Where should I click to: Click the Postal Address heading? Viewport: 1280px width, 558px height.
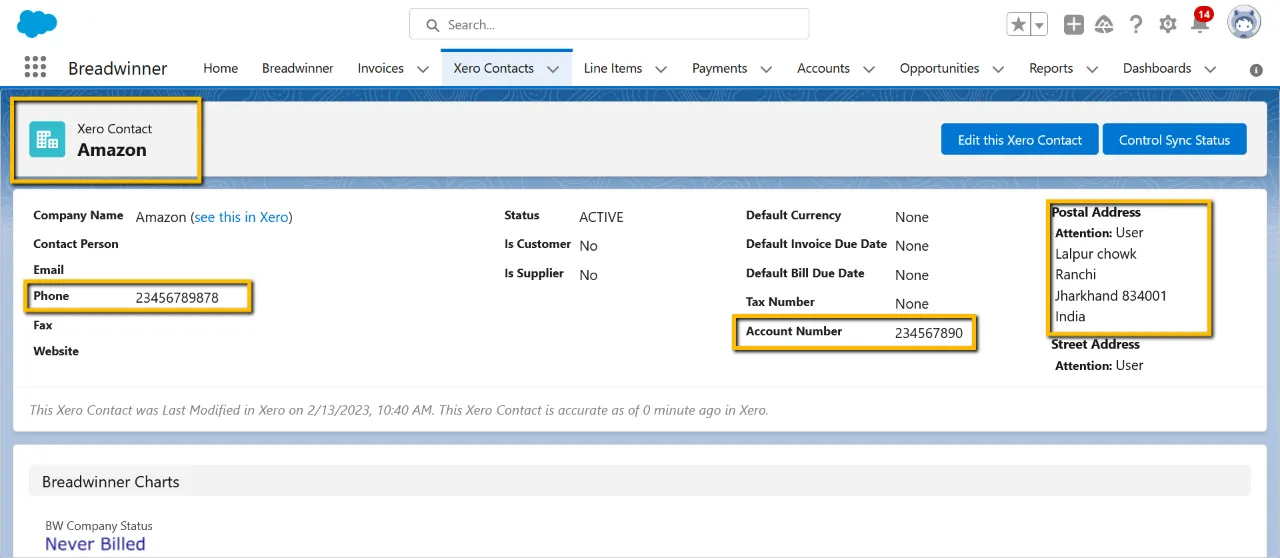coord(1096,212)
